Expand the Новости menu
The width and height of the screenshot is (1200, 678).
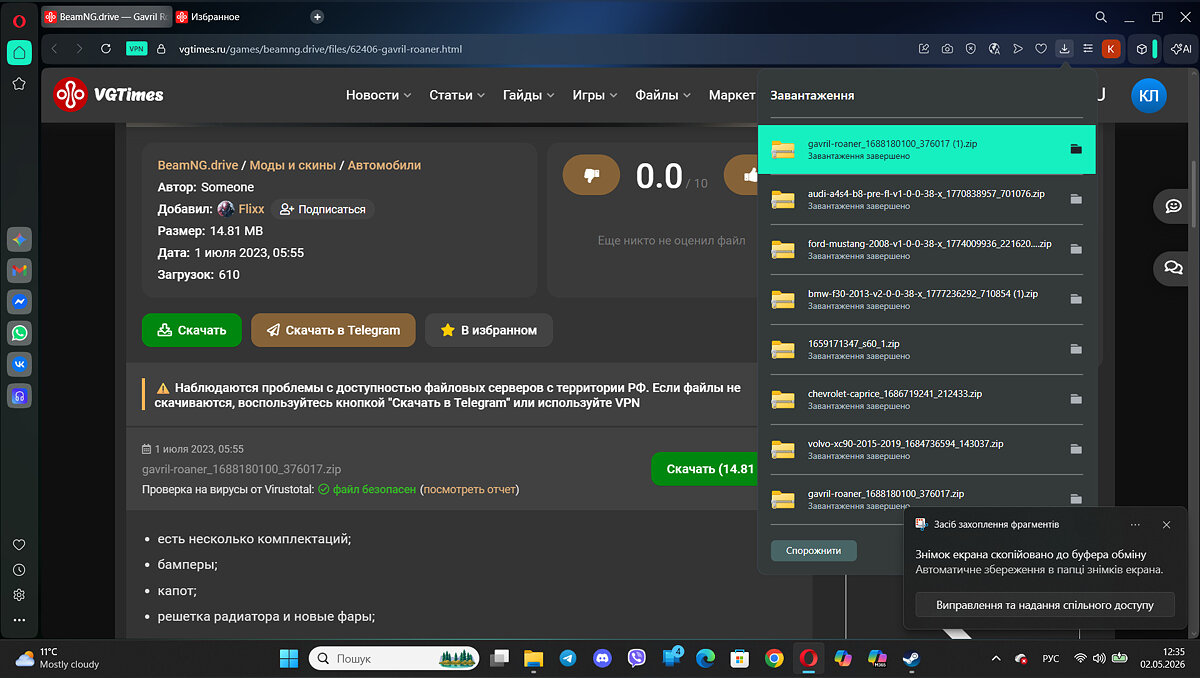tap(378, 95)
